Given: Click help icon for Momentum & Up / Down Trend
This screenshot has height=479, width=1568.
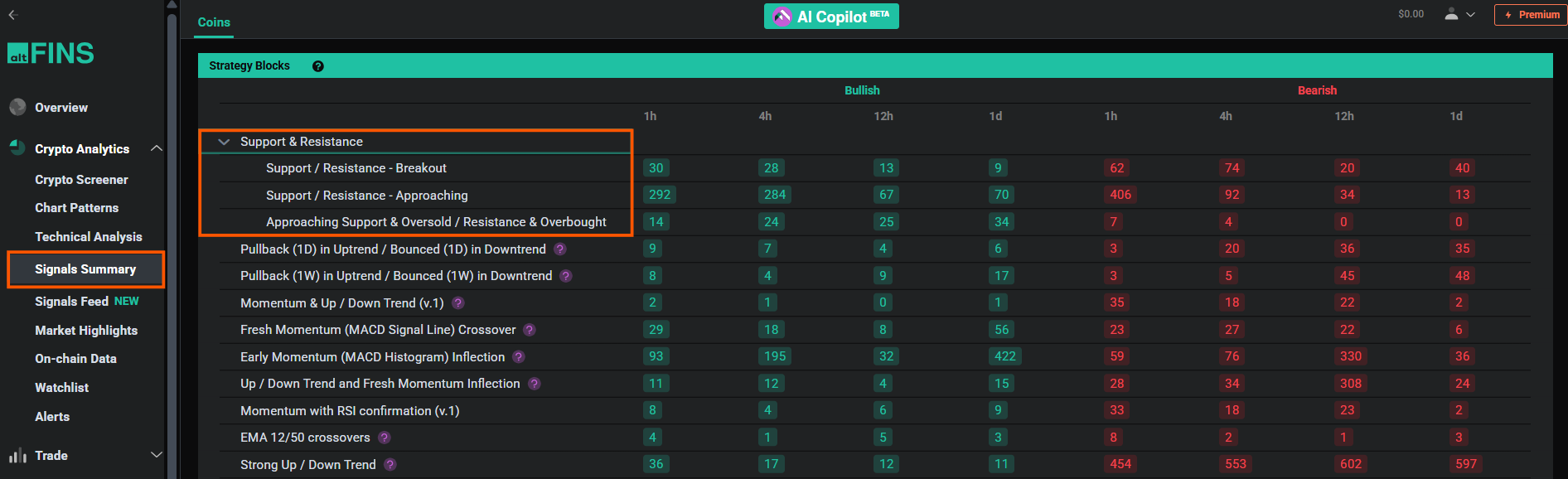Looking at the screenshot, I should (458, 303).
